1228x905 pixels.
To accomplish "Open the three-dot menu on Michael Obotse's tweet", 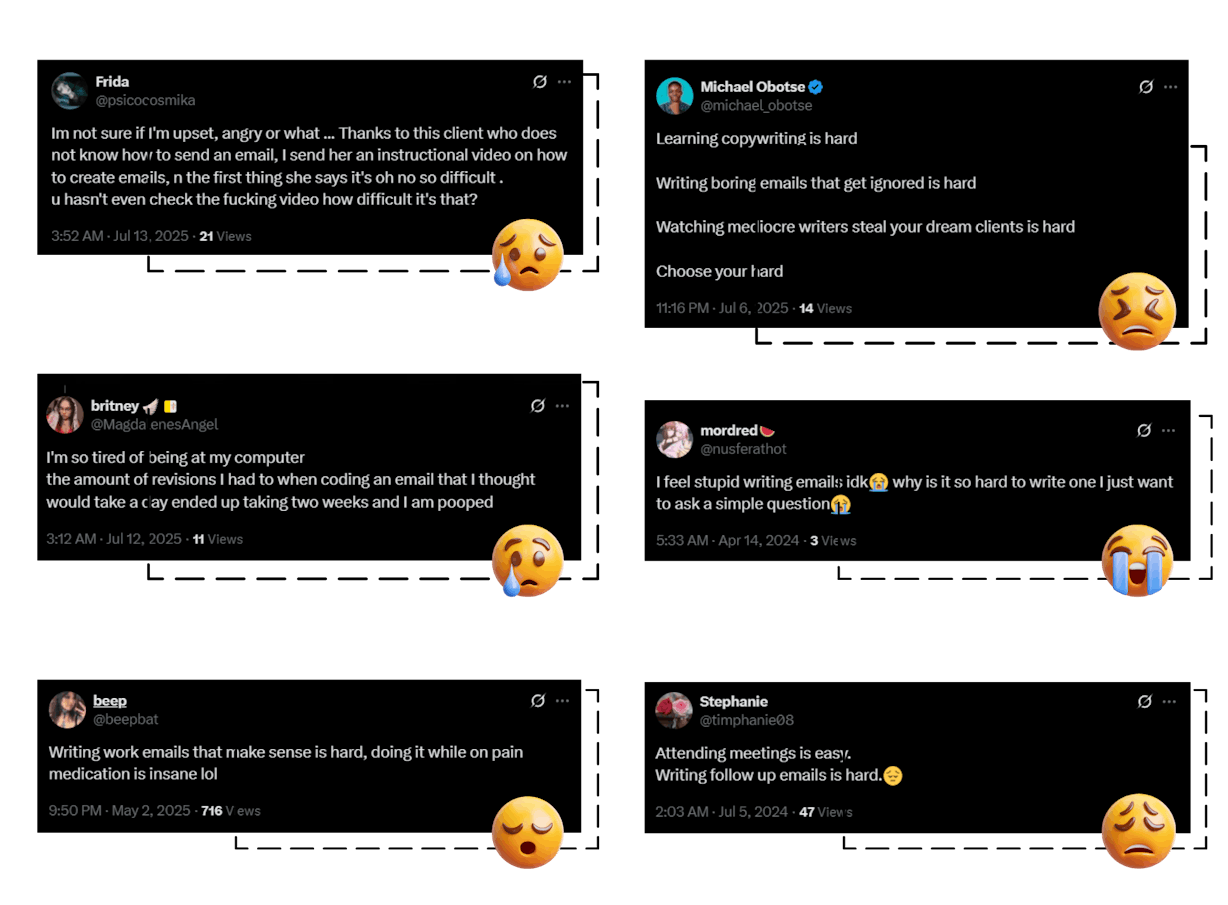I will (x=1170, y=87).
